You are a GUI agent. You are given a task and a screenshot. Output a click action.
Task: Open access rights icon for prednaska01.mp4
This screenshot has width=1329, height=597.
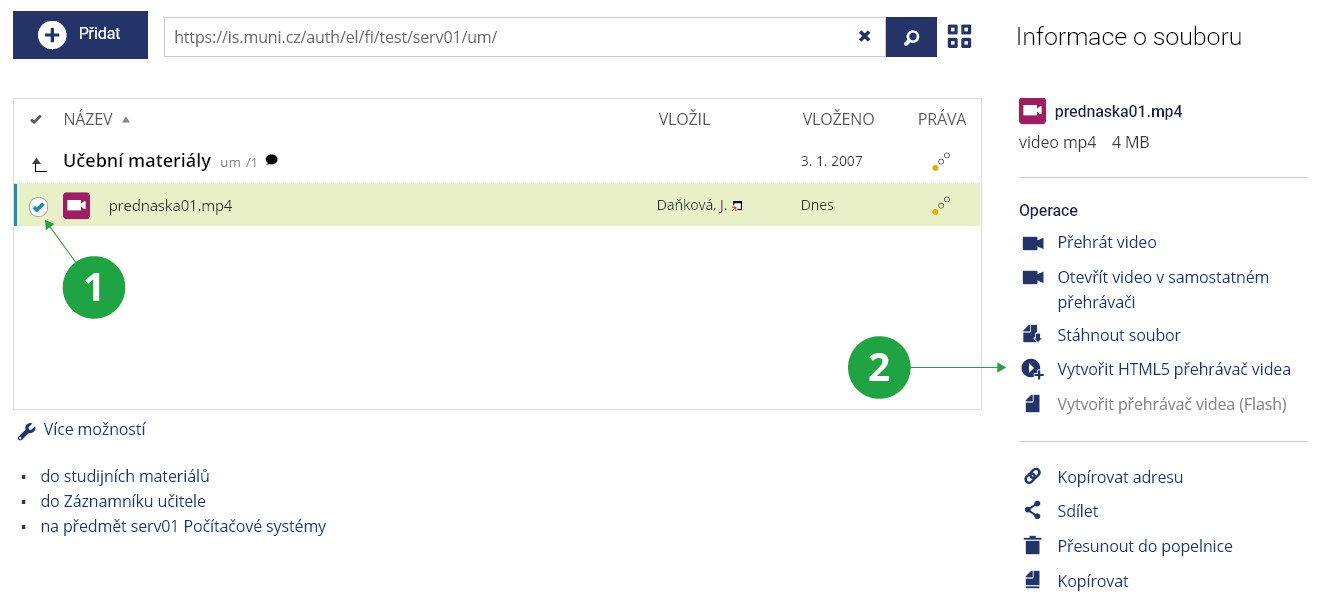[x=941, y=205]
